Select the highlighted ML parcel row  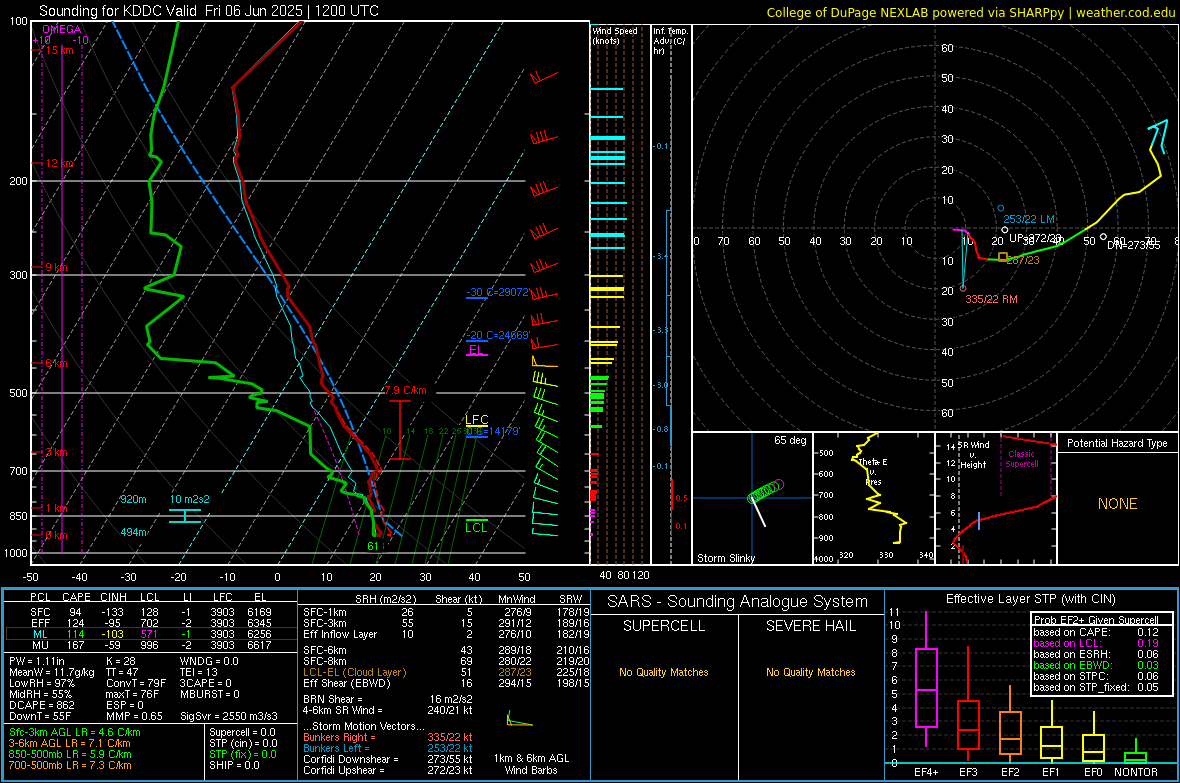tap(151, 634)
